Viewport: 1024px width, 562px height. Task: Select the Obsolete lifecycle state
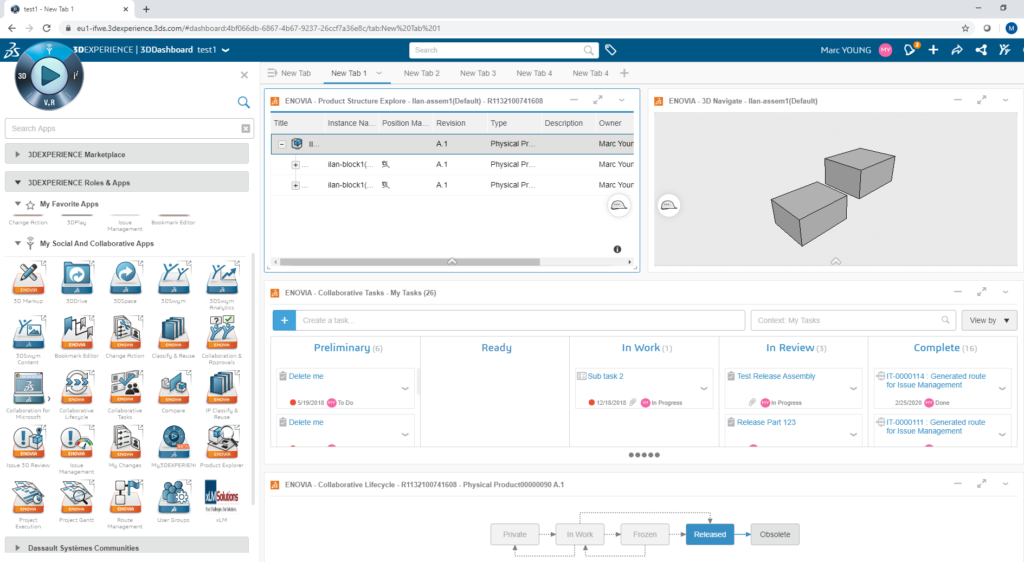[775, 535]
